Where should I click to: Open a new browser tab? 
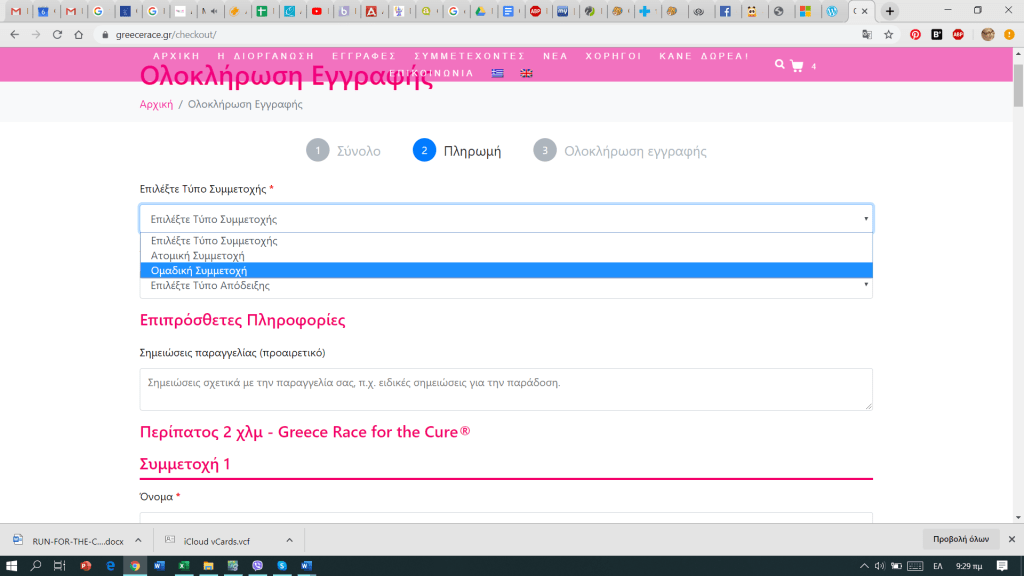click(x=890, y=11)
